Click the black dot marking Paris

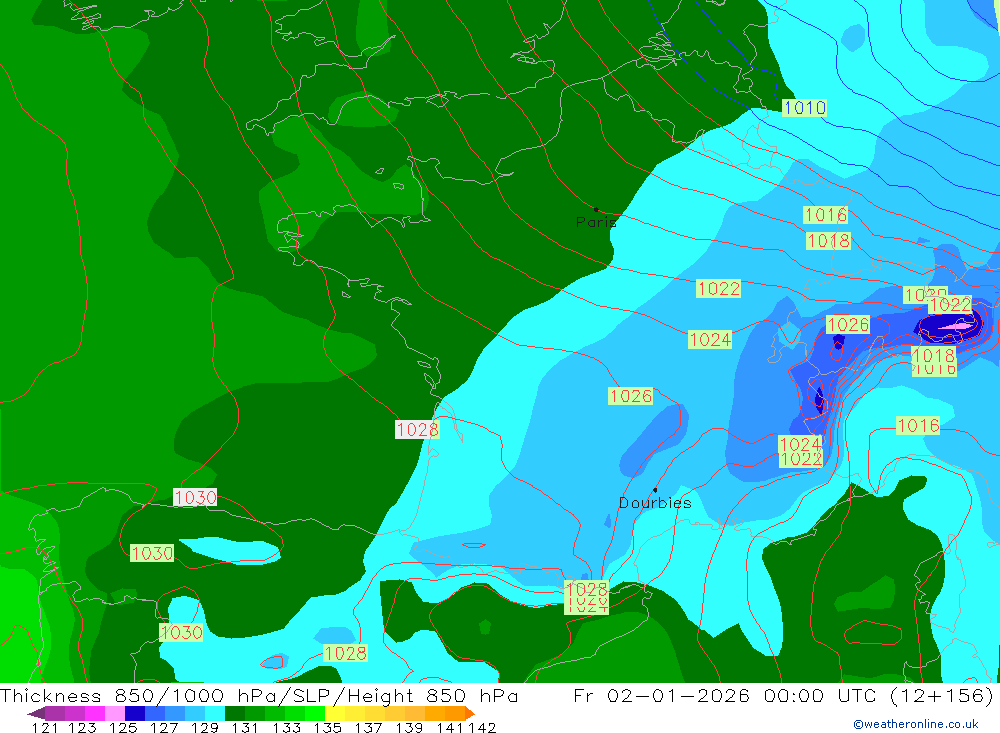click(596, 209)
